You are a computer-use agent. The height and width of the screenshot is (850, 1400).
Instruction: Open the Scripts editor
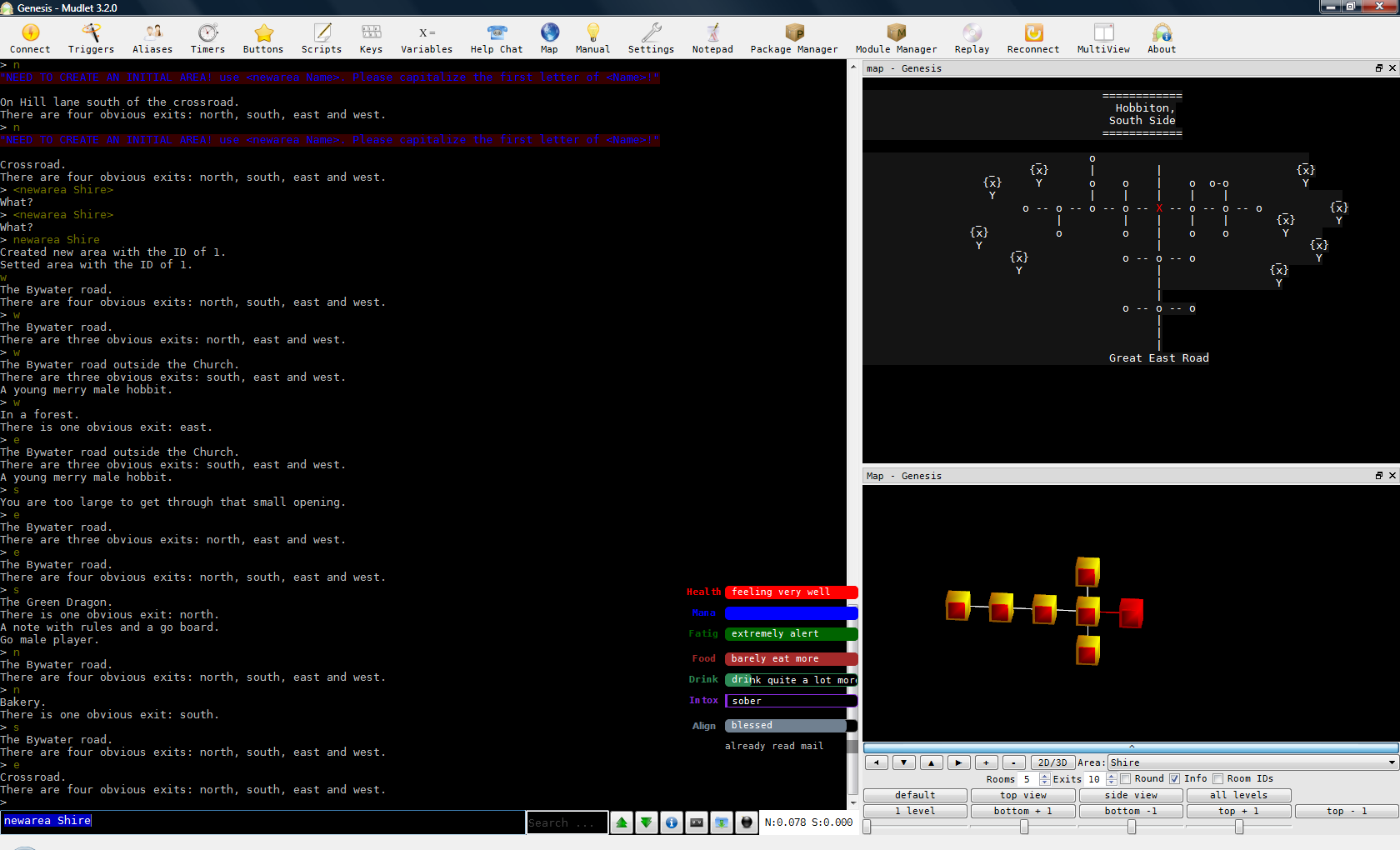tap(322, 38)
